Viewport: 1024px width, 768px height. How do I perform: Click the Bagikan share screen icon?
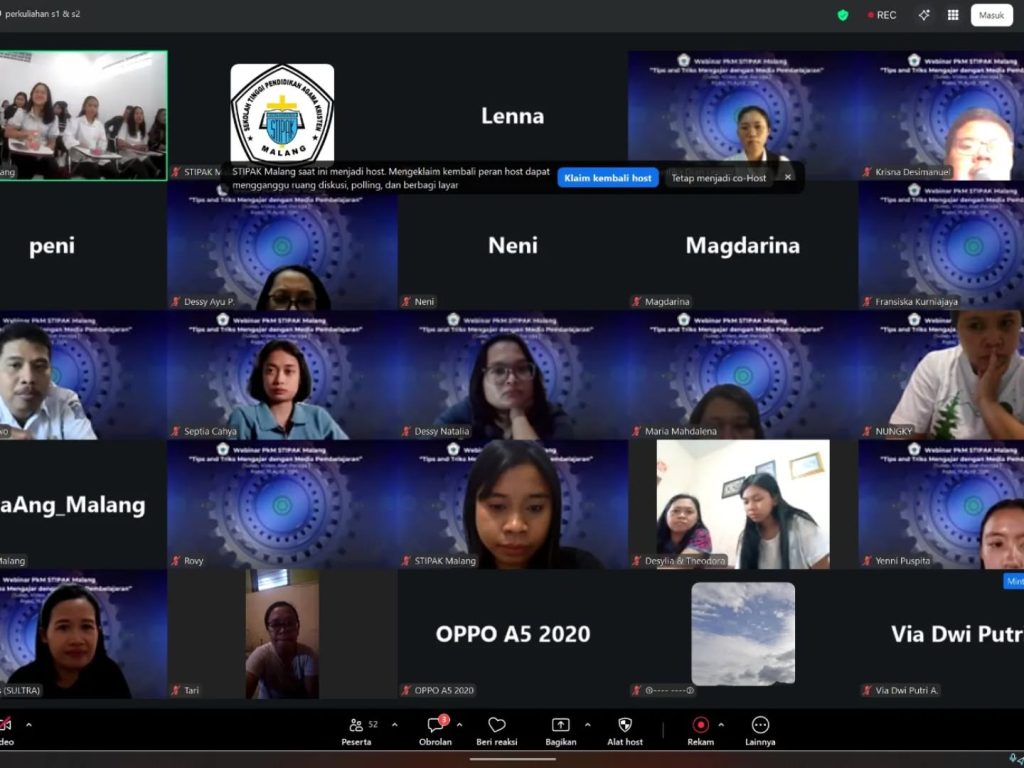tap(560, 730)
